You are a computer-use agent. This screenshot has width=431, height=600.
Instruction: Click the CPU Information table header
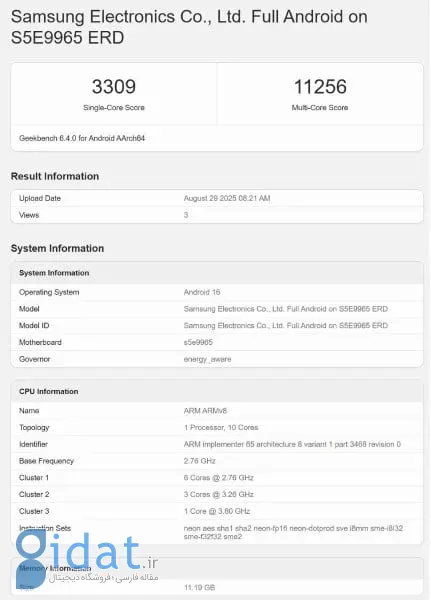tap(217, 391)
